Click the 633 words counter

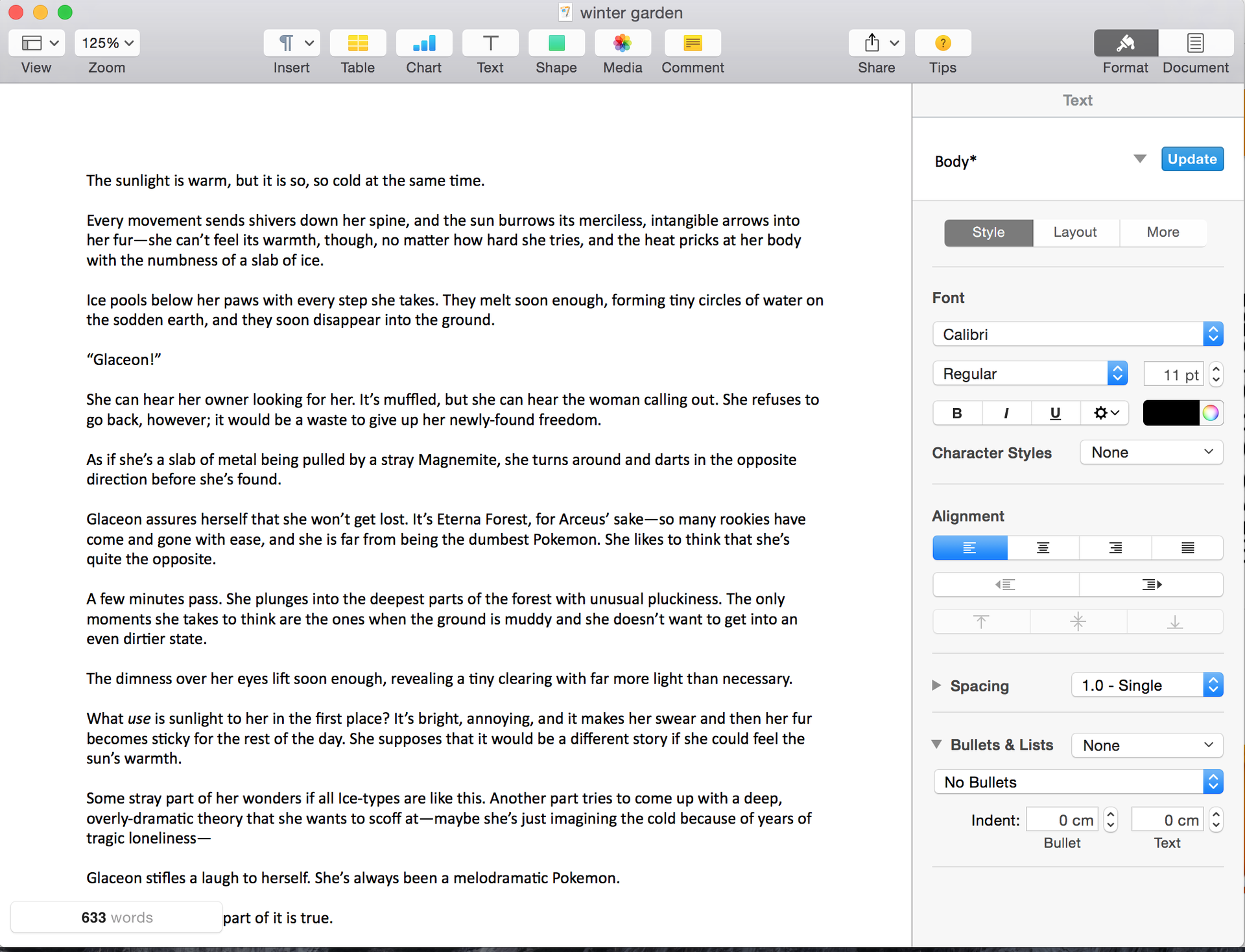tap(117, 918)
